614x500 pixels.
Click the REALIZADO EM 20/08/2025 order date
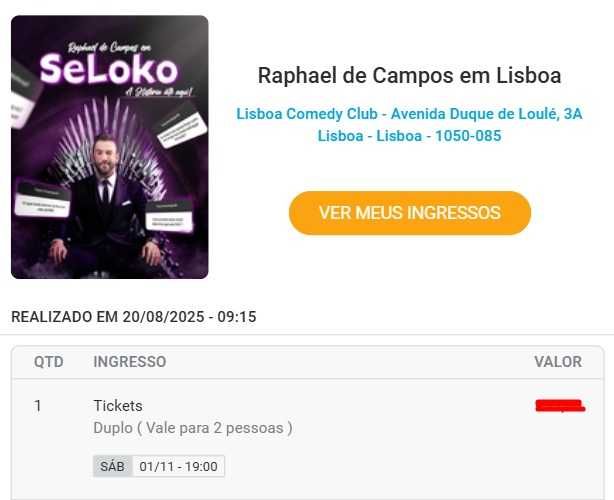tap(134, 317)
